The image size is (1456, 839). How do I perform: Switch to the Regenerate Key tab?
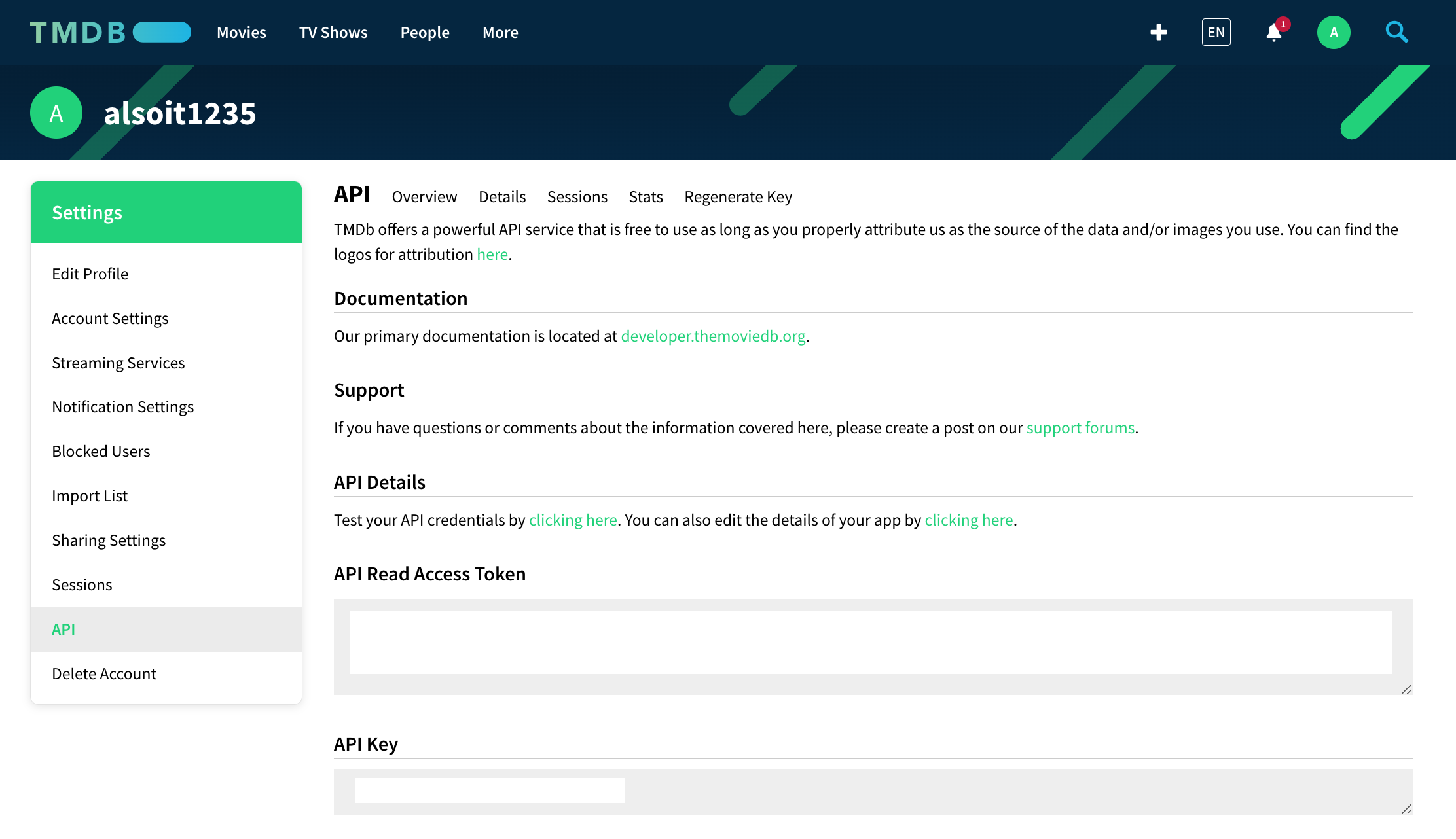tap(738, 197)
